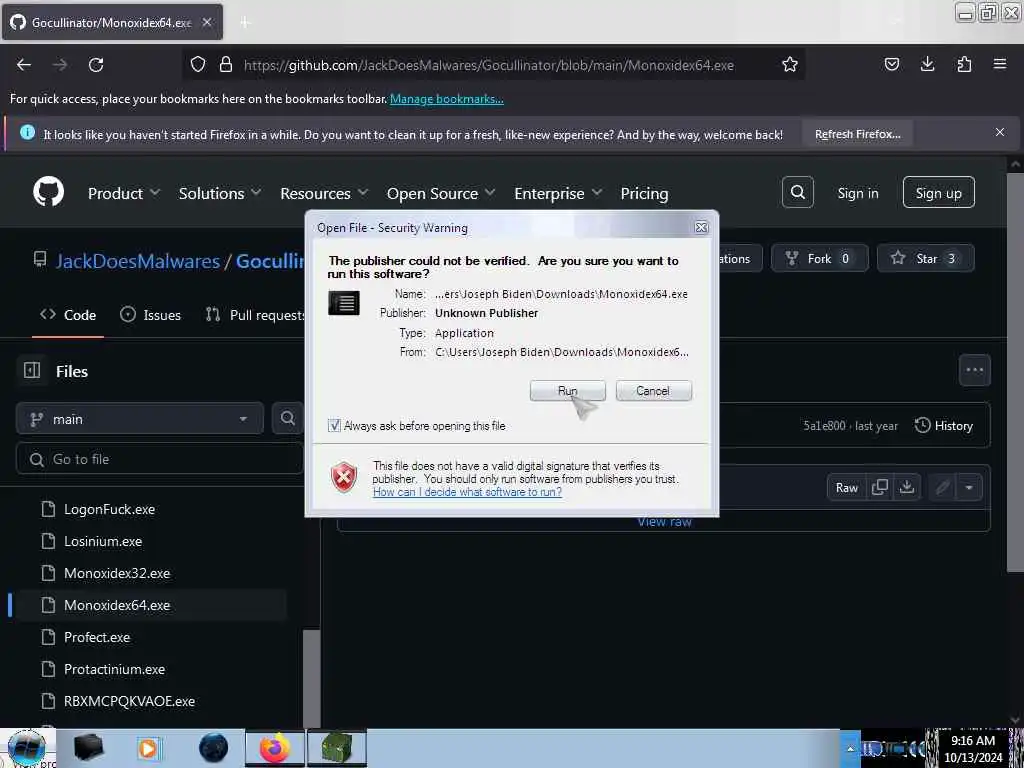Open the Pocket save icon
The width and height of the screenshot is (1024, 768).
pos(891,65)
